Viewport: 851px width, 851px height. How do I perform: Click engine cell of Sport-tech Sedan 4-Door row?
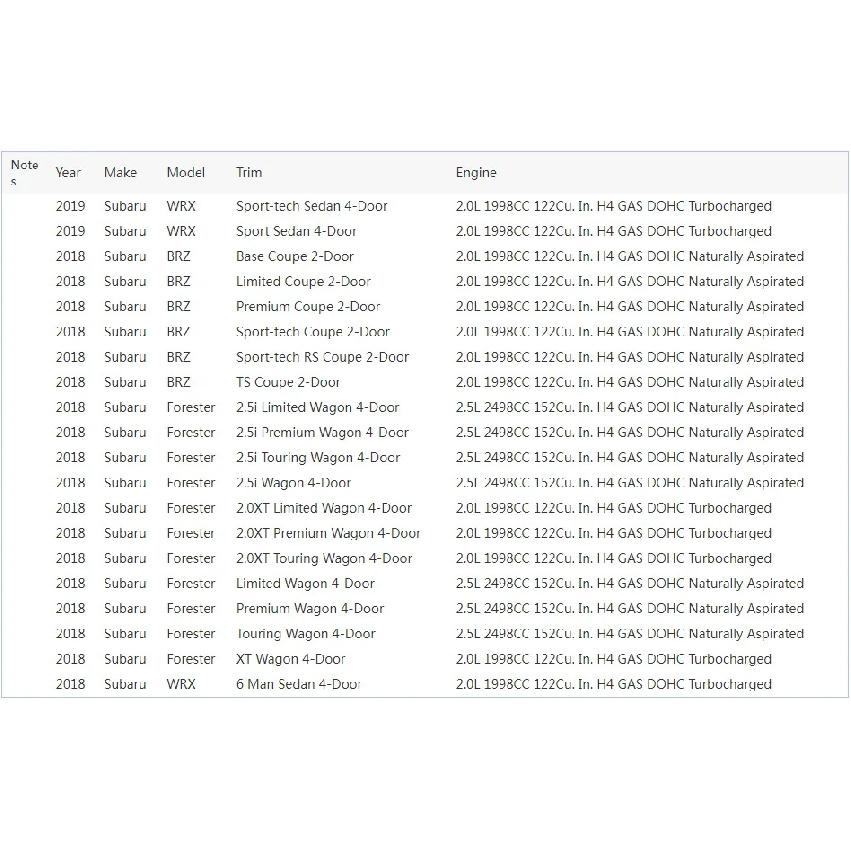[614, 206]
